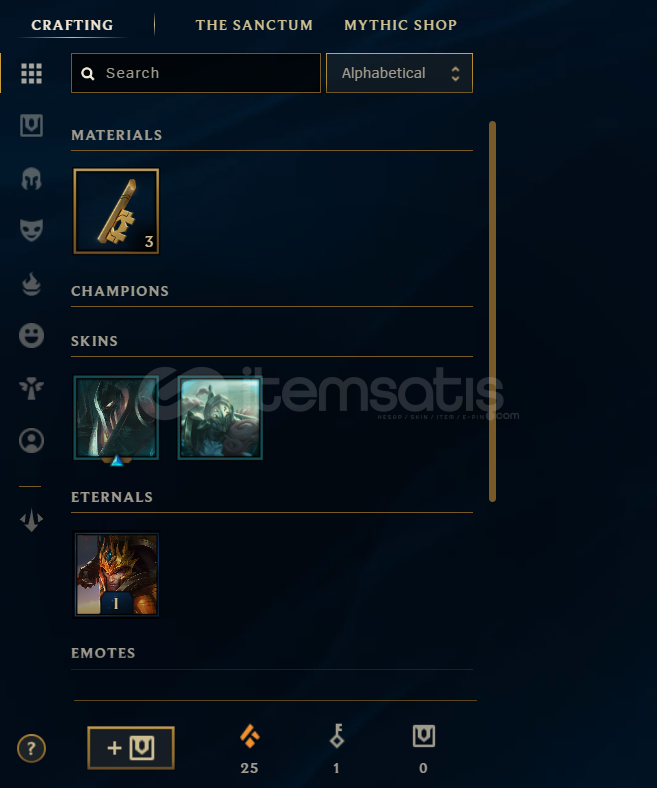
Task: Show ward skins flame filter
Action: tap(31, 284)
